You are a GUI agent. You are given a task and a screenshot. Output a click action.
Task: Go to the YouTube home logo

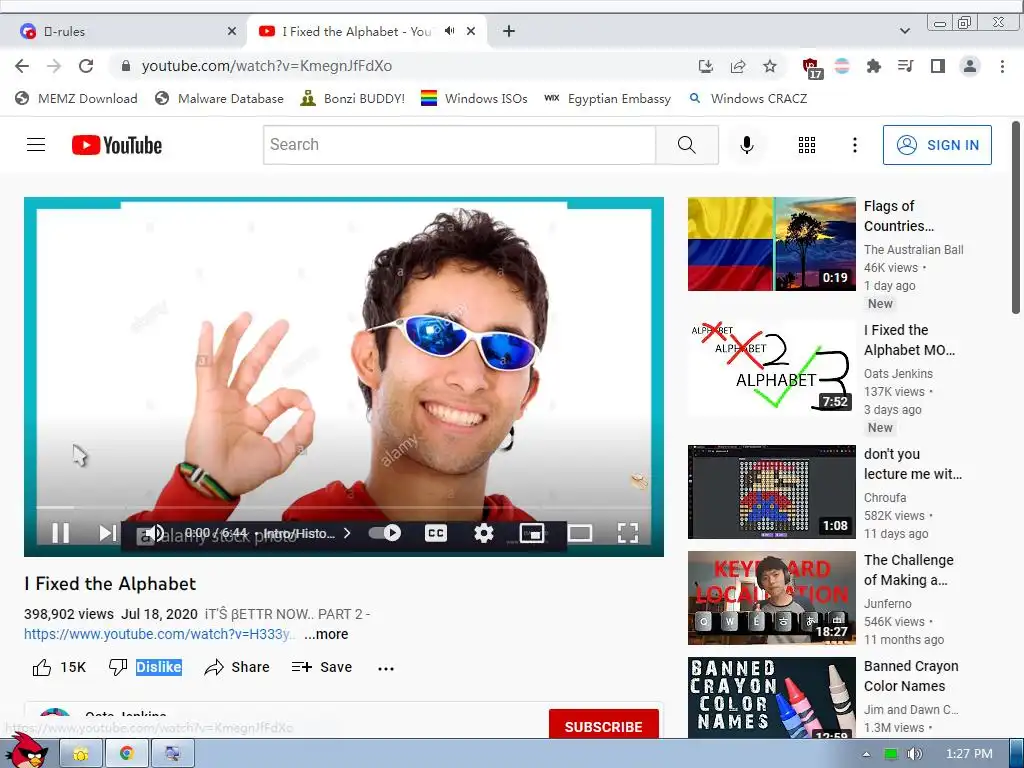[x=117, y=145]
